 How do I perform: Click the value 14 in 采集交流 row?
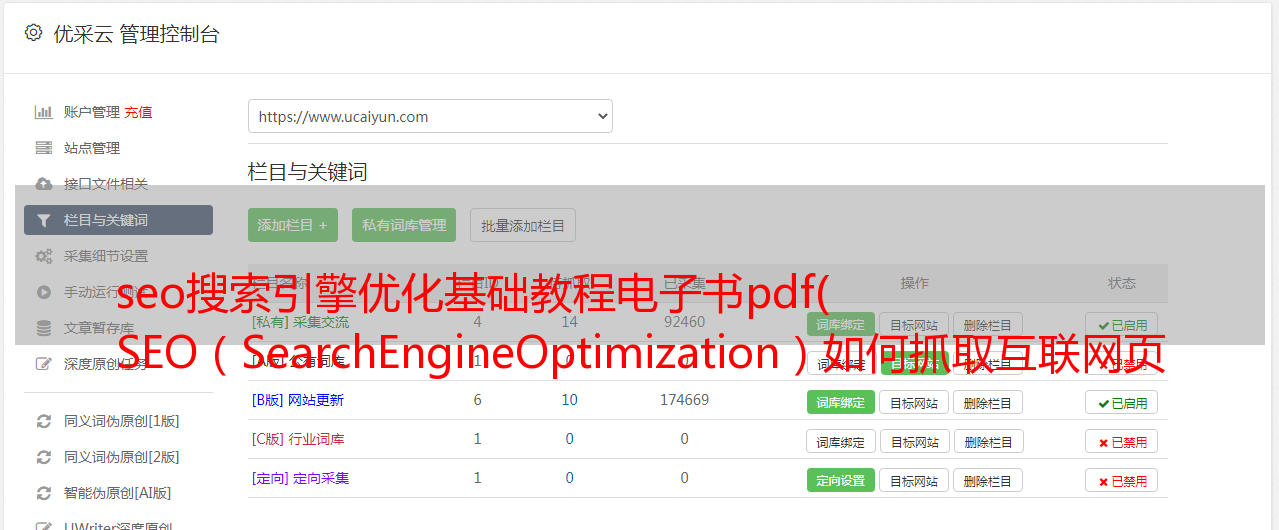pos(569,322)
